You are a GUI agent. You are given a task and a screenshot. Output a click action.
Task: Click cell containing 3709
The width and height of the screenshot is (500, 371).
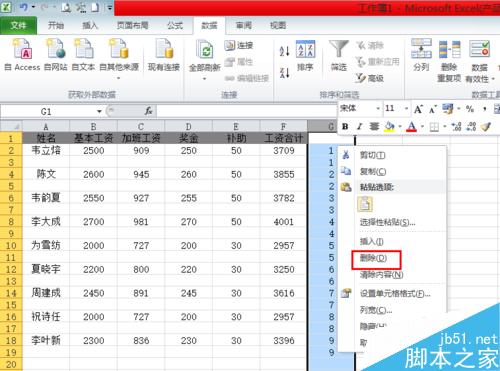284,151
